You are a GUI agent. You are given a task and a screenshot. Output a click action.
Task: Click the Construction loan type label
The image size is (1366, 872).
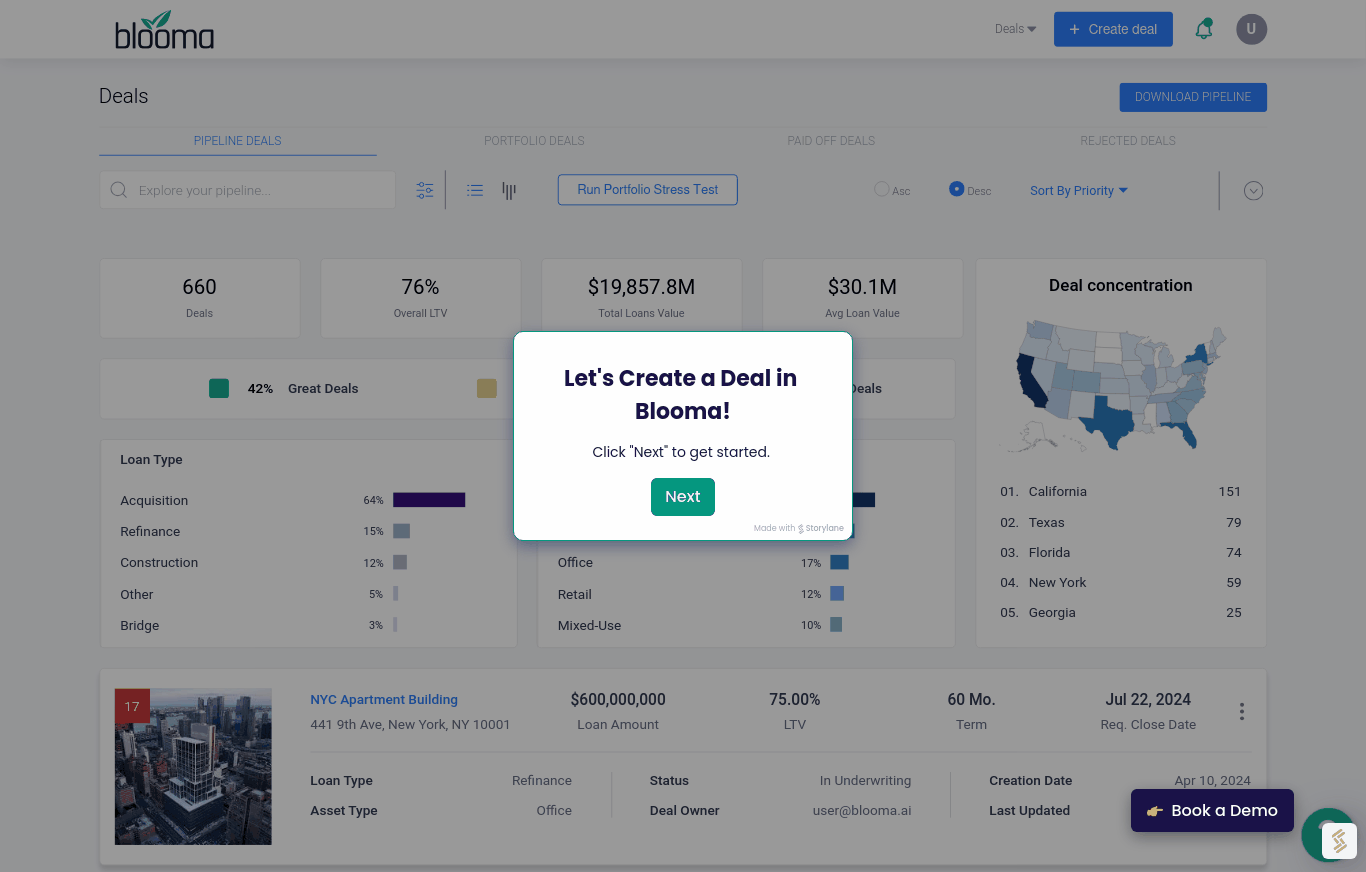point(159,563)
